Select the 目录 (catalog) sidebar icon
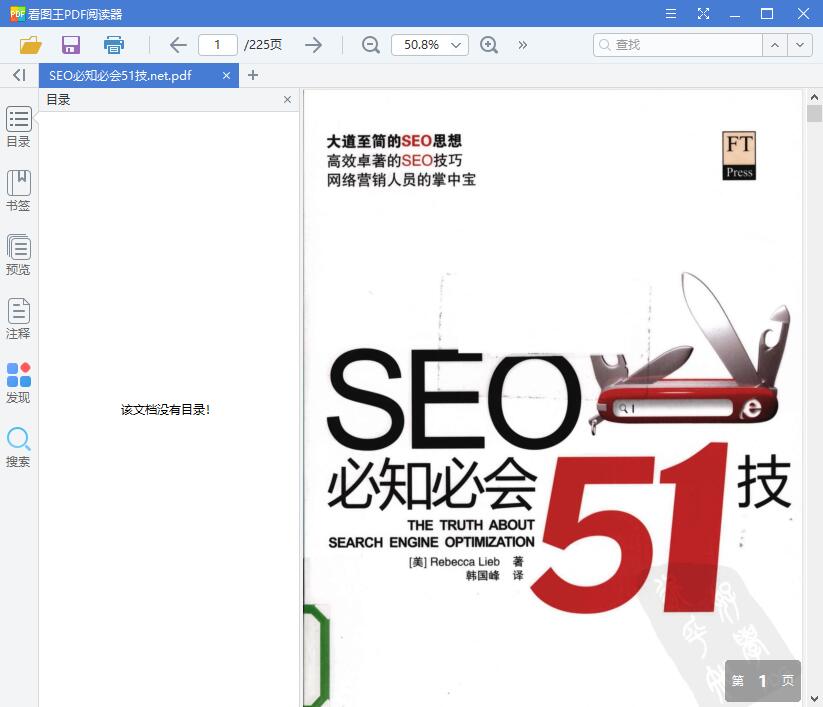The image size is (823, 707). pos(18,126)
